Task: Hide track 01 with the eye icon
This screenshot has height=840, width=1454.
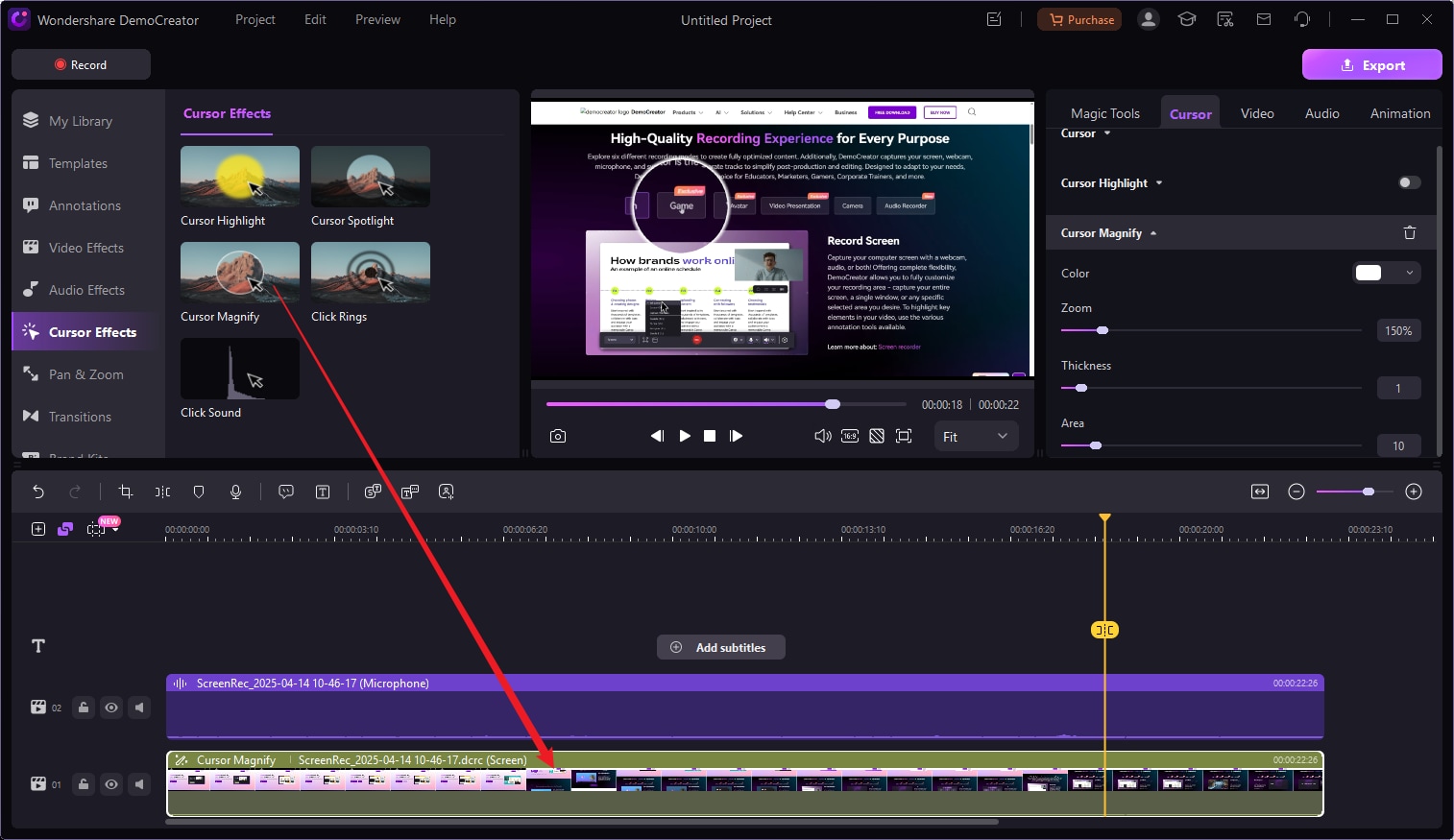Action: coord(111,784)
